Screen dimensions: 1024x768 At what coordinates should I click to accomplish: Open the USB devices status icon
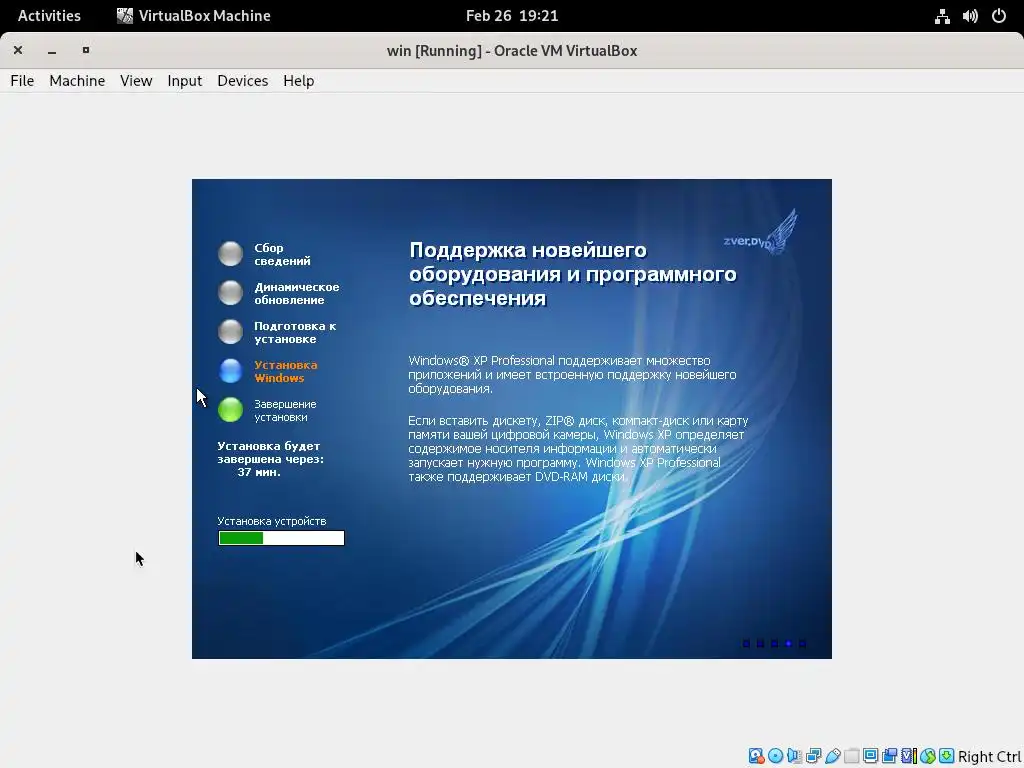pos(832,756)
